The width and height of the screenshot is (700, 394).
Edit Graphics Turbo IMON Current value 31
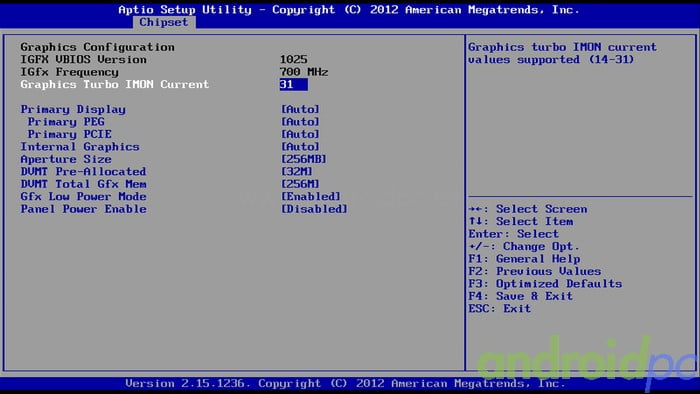click(x=293, y=84)
